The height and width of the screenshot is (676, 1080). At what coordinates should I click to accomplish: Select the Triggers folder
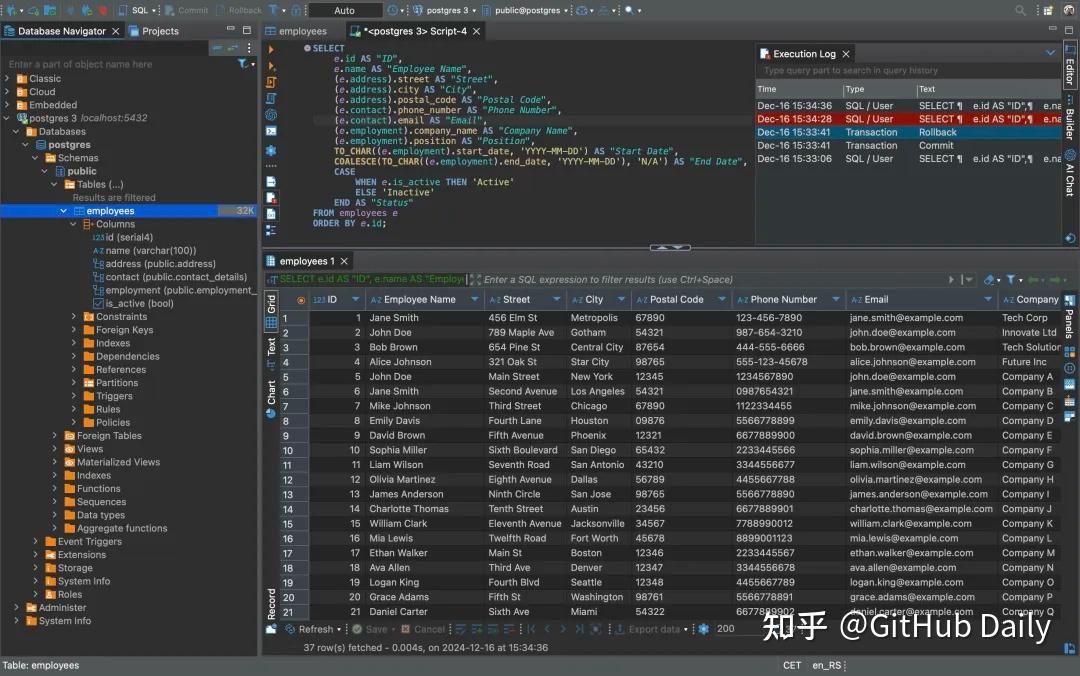(107, 396)
